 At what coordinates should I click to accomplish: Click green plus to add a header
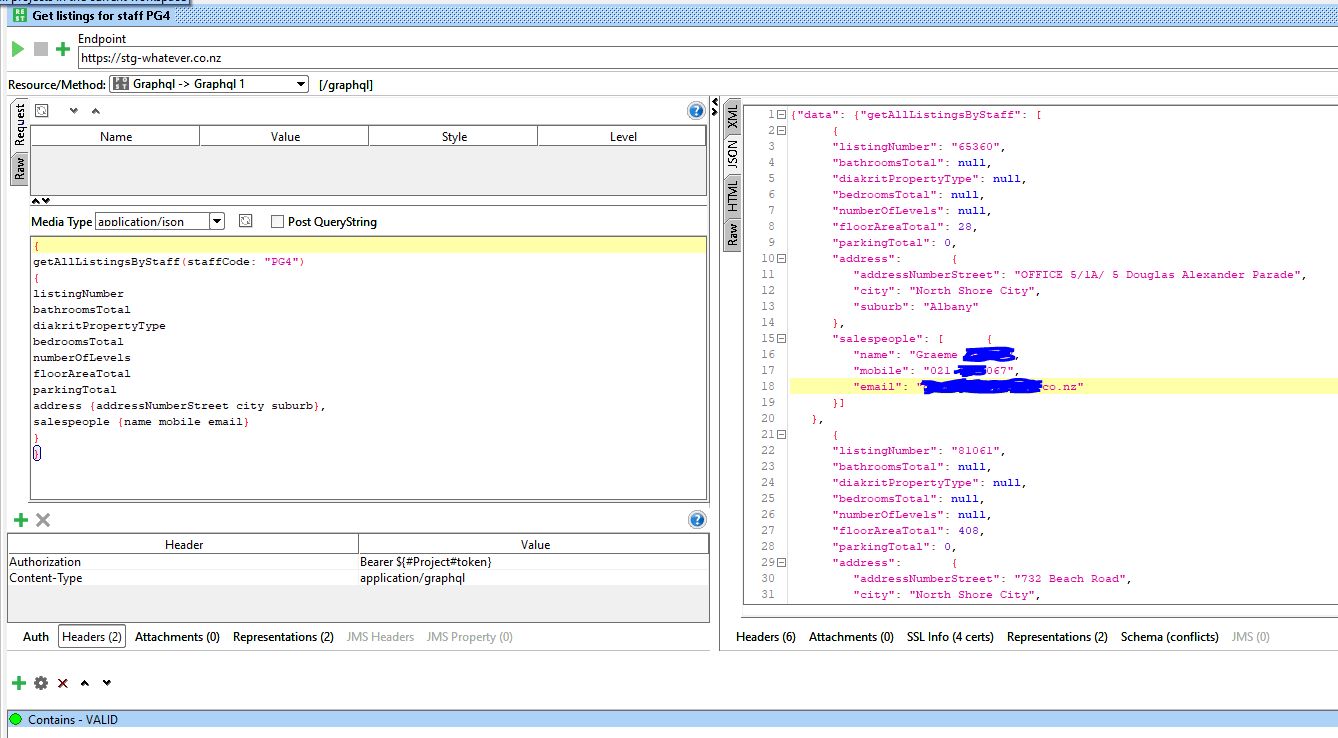pos(20,520)
